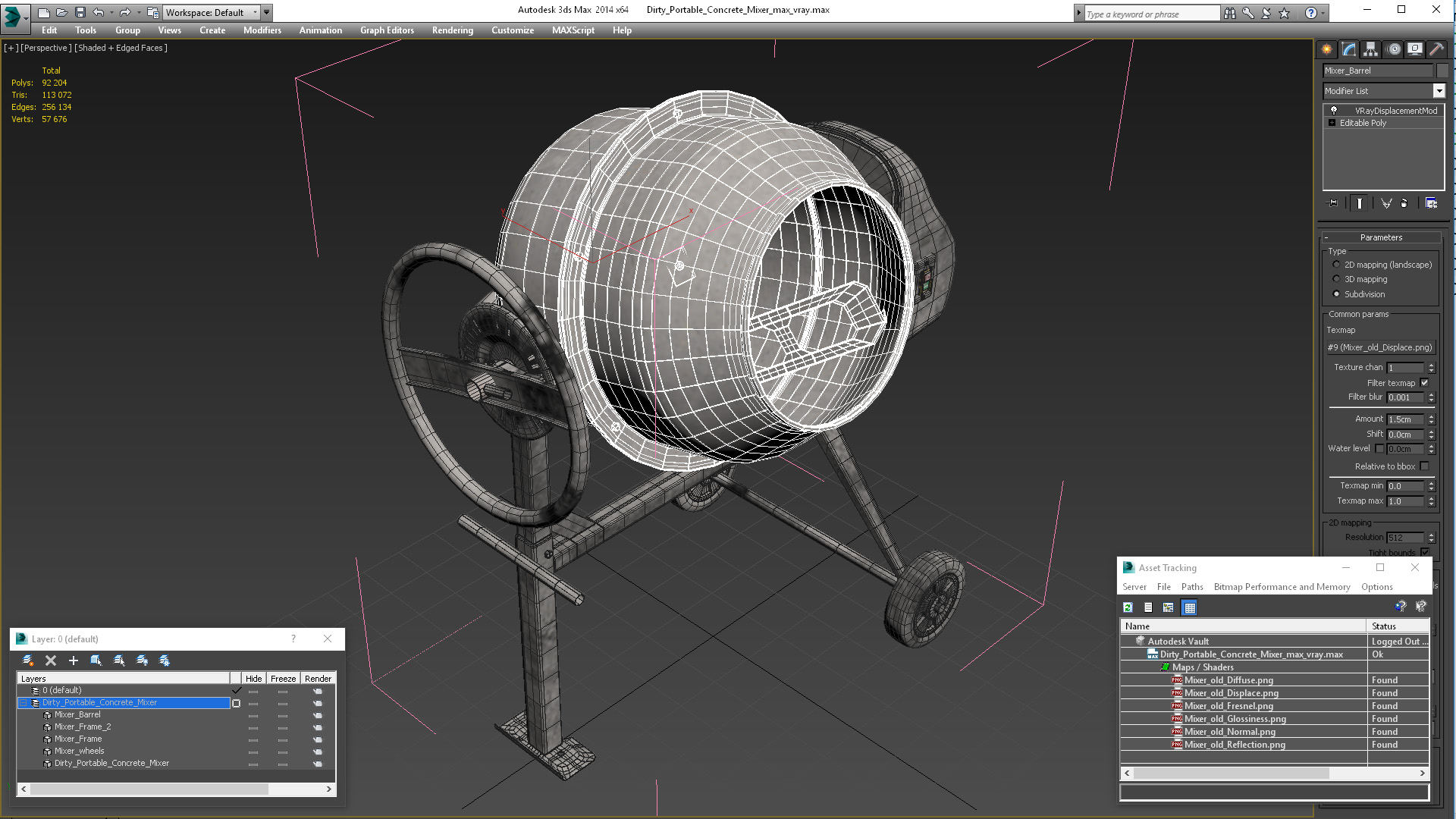Click Delete layer X icon
Image resolution: width=1456 pixels, height=819 pixels.
(x=51, y=661)
